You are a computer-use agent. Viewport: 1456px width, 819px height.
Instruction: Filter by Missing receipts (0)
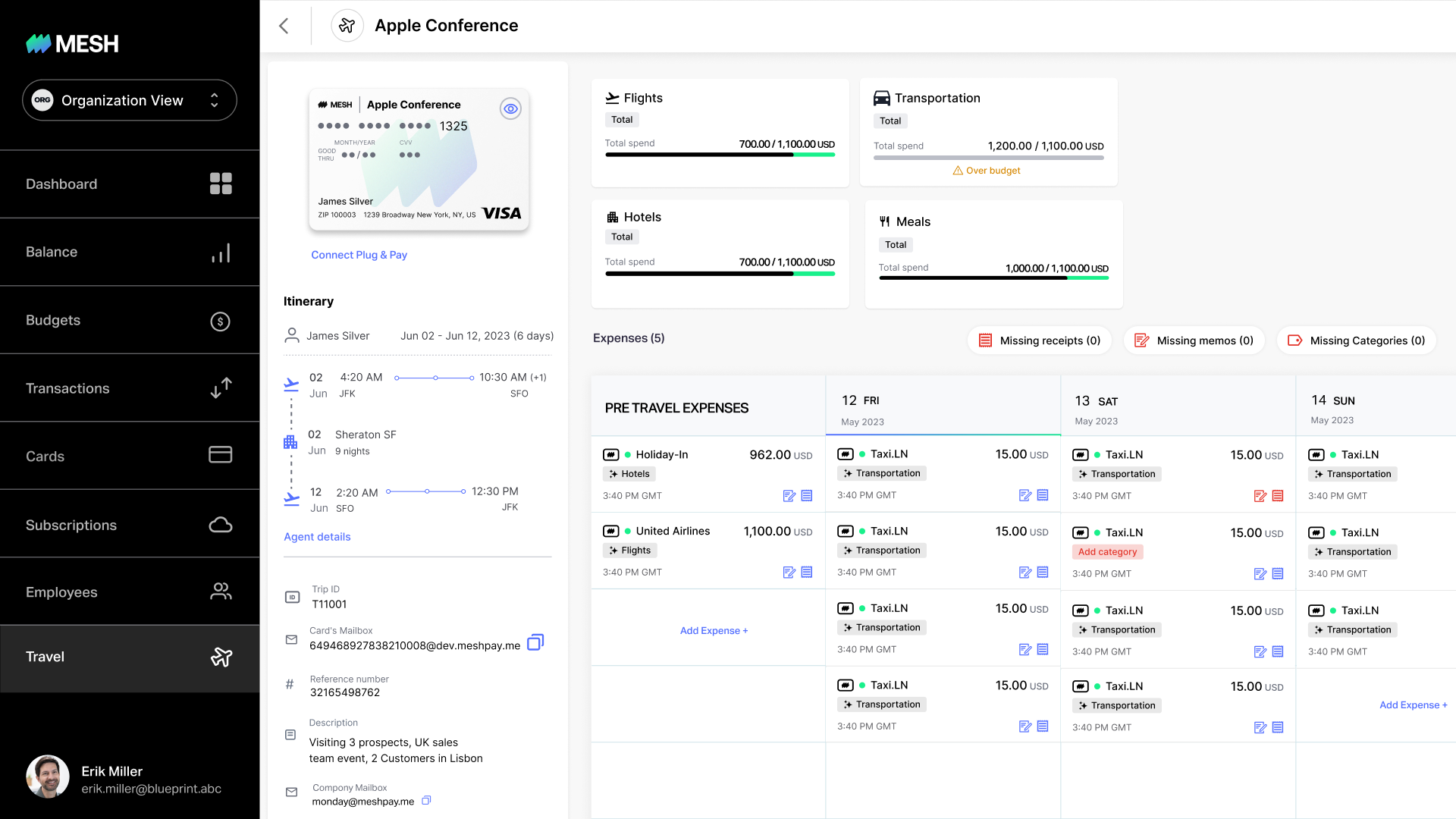1039,340
